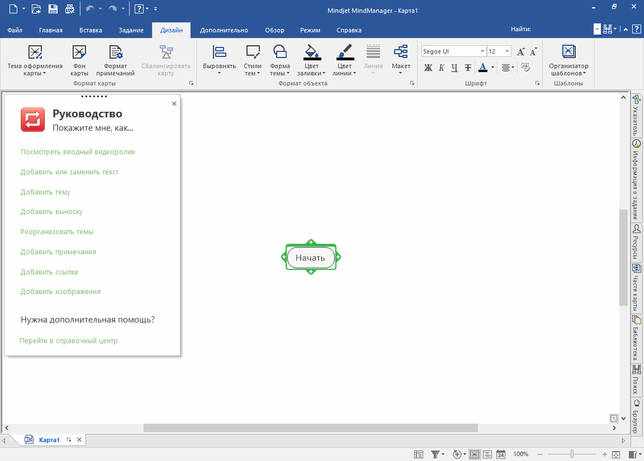This screenshot has width=644, height=461.
Task: Click the calendar icon in status bar
Action: click(x=501, y=454)
